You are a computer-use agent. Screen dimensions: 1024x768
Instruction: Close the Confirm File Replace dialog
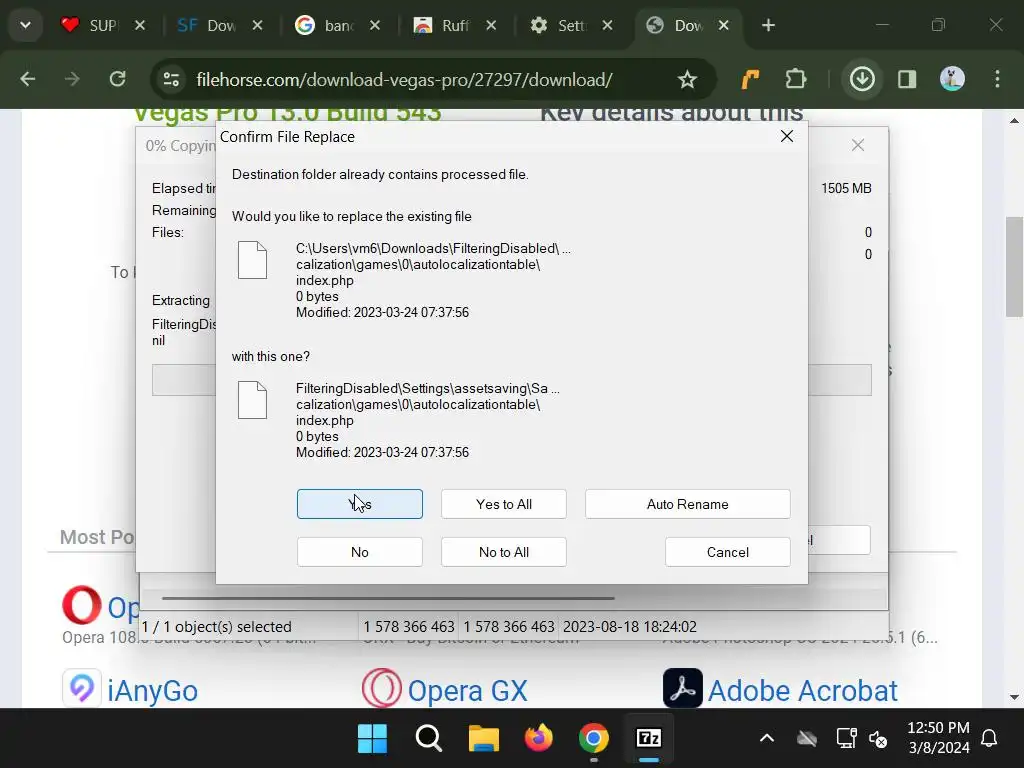point(787,136)
